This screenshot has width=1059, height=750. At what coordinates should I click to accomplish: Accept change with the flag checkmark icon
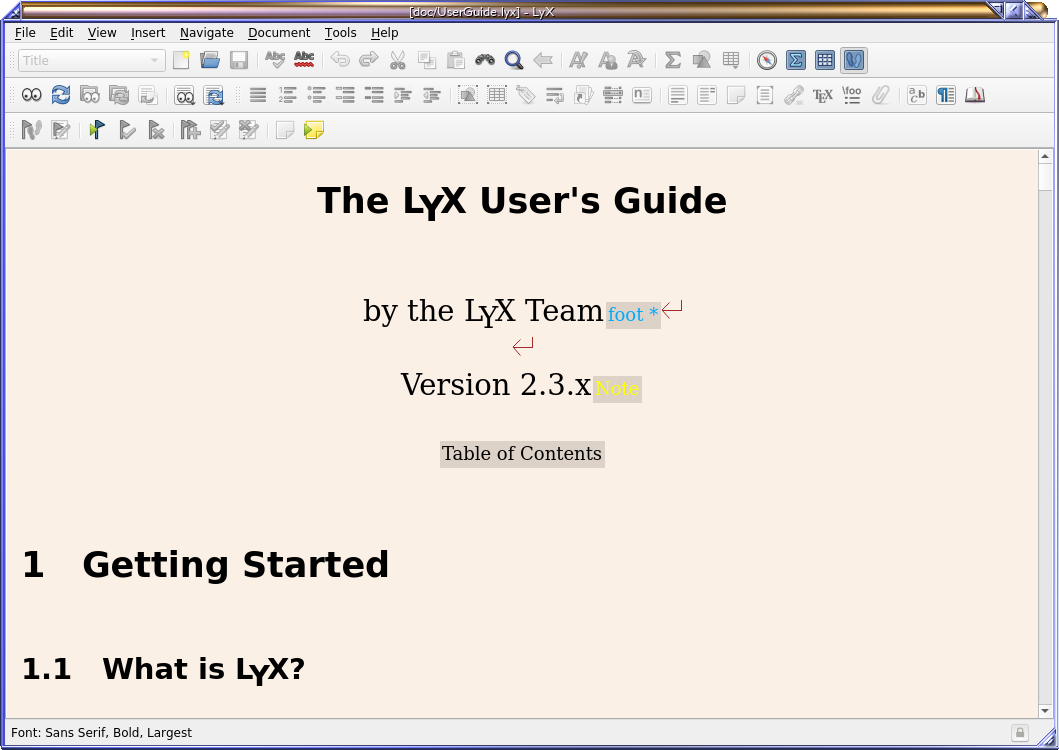click(x=126, y=130)
